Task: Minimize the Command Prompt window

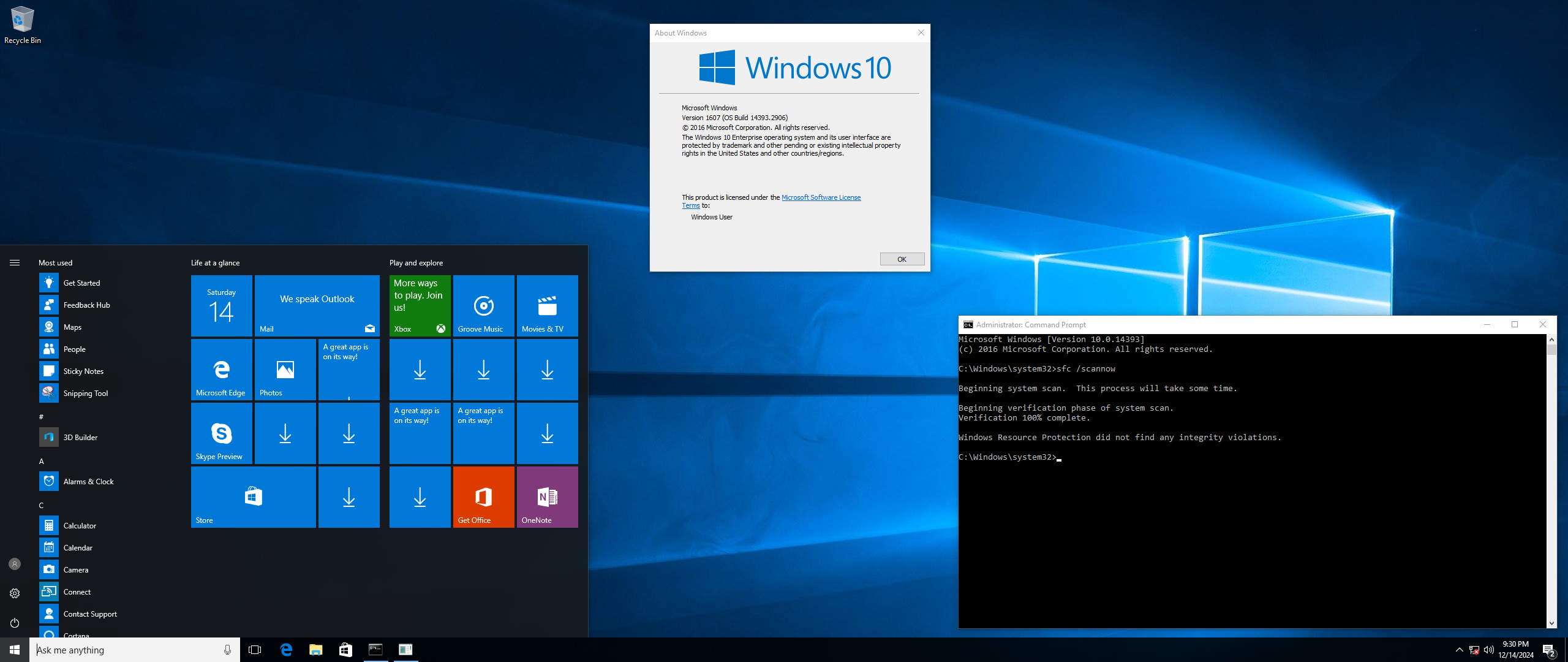Action: [x=1487, y=325]
